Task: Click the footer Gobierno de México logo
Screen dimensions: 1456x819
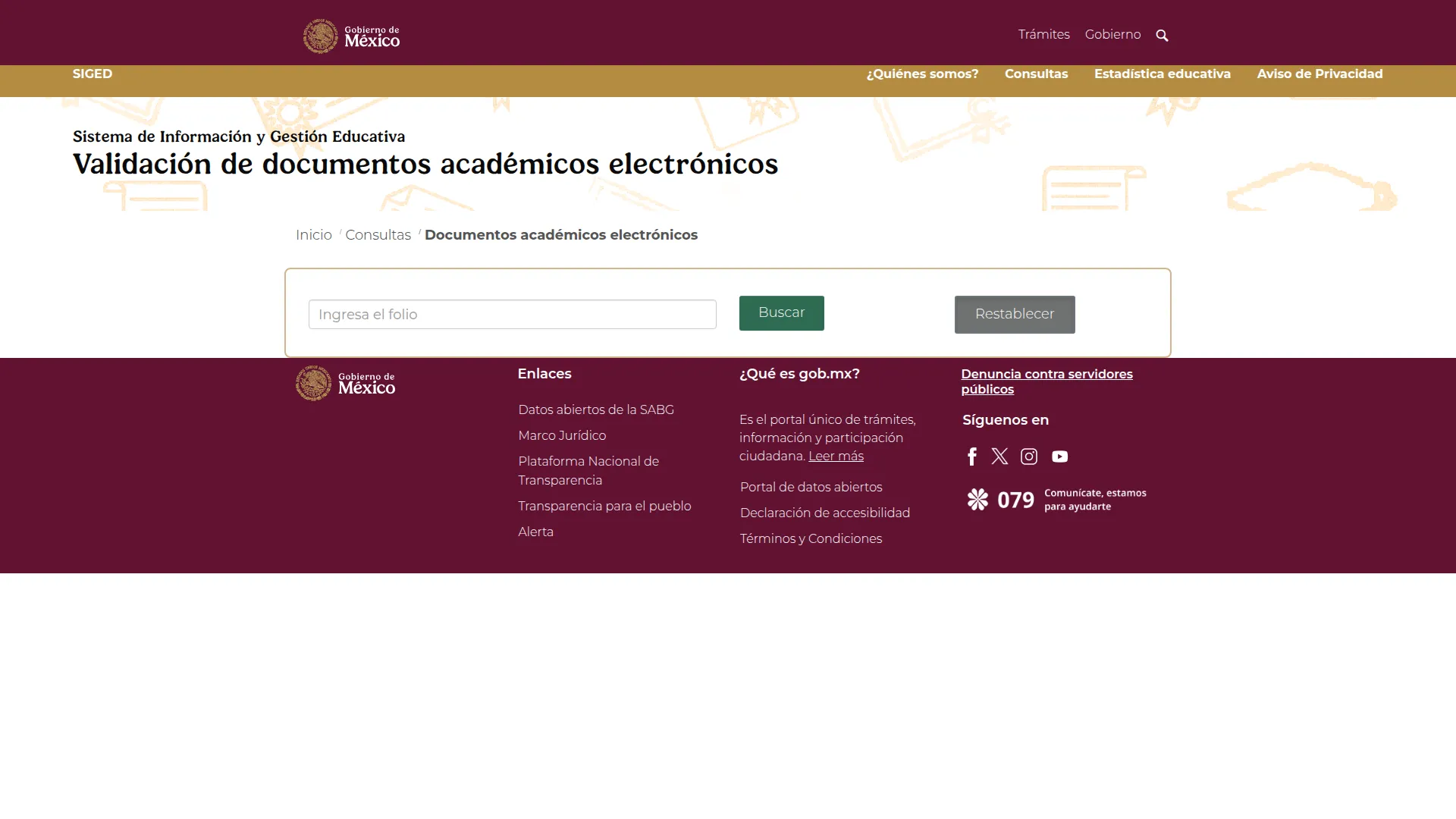Action: (x=346, y=383)
